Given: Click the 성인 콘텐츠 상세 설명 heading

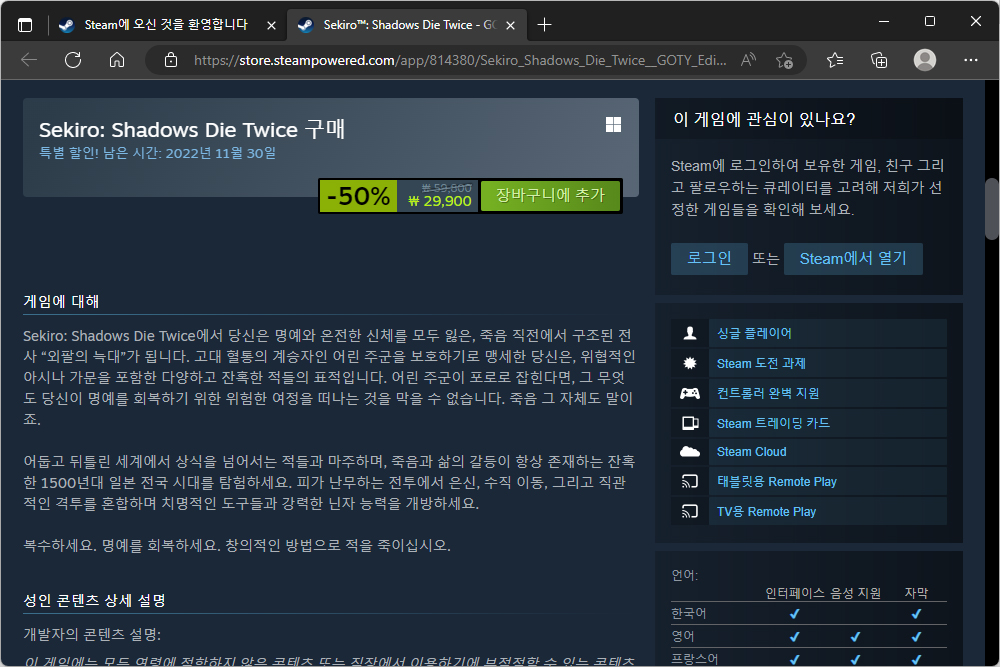Looking at the screenshot, I should pyautogui.click(x=94, y=600).
